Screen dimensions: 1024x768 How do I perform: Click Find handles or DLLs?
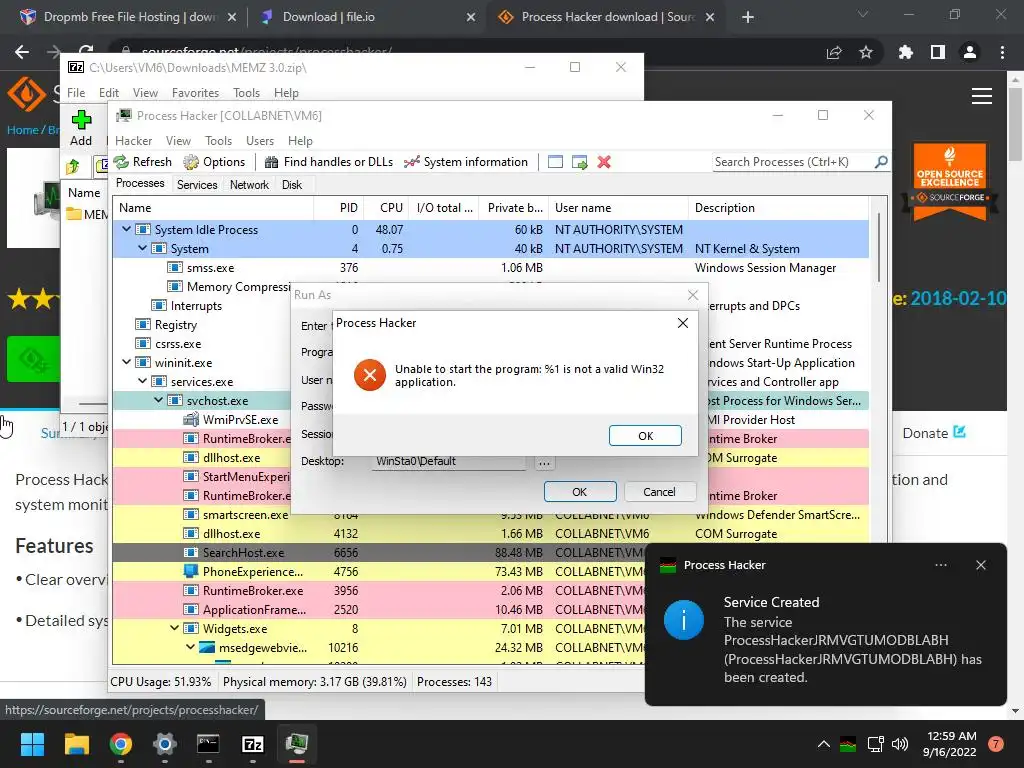coord(328,162)
